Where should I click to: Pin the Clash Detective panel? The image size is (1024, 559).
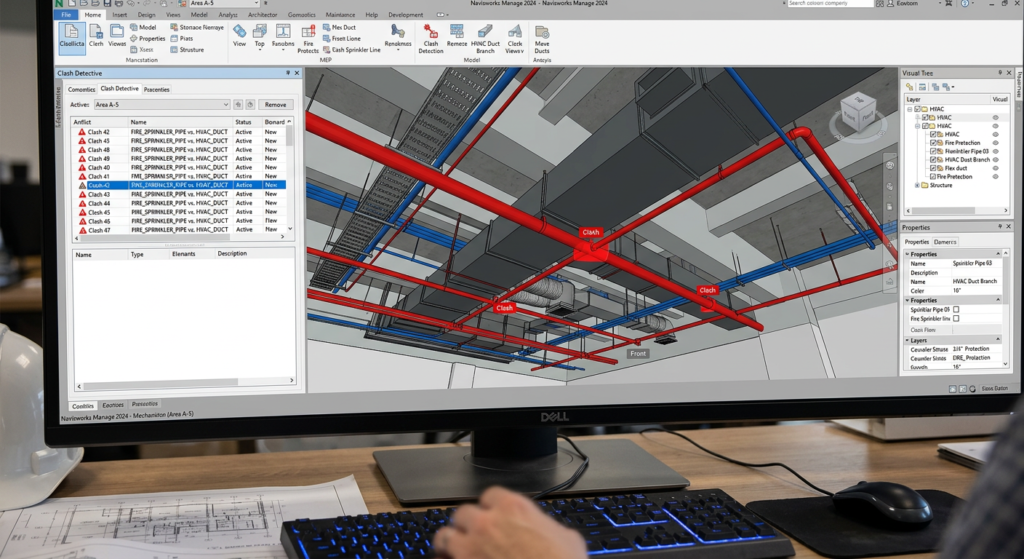coord(288,73)
